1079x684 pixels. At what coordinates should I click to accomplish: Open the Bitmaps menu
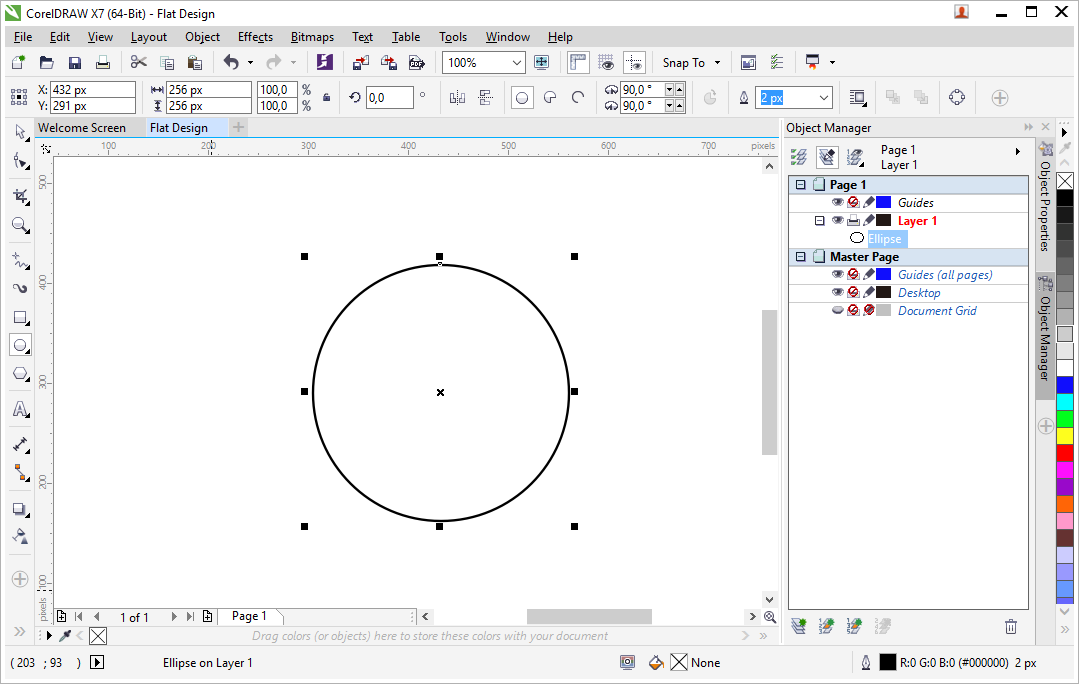coord(312,37)
